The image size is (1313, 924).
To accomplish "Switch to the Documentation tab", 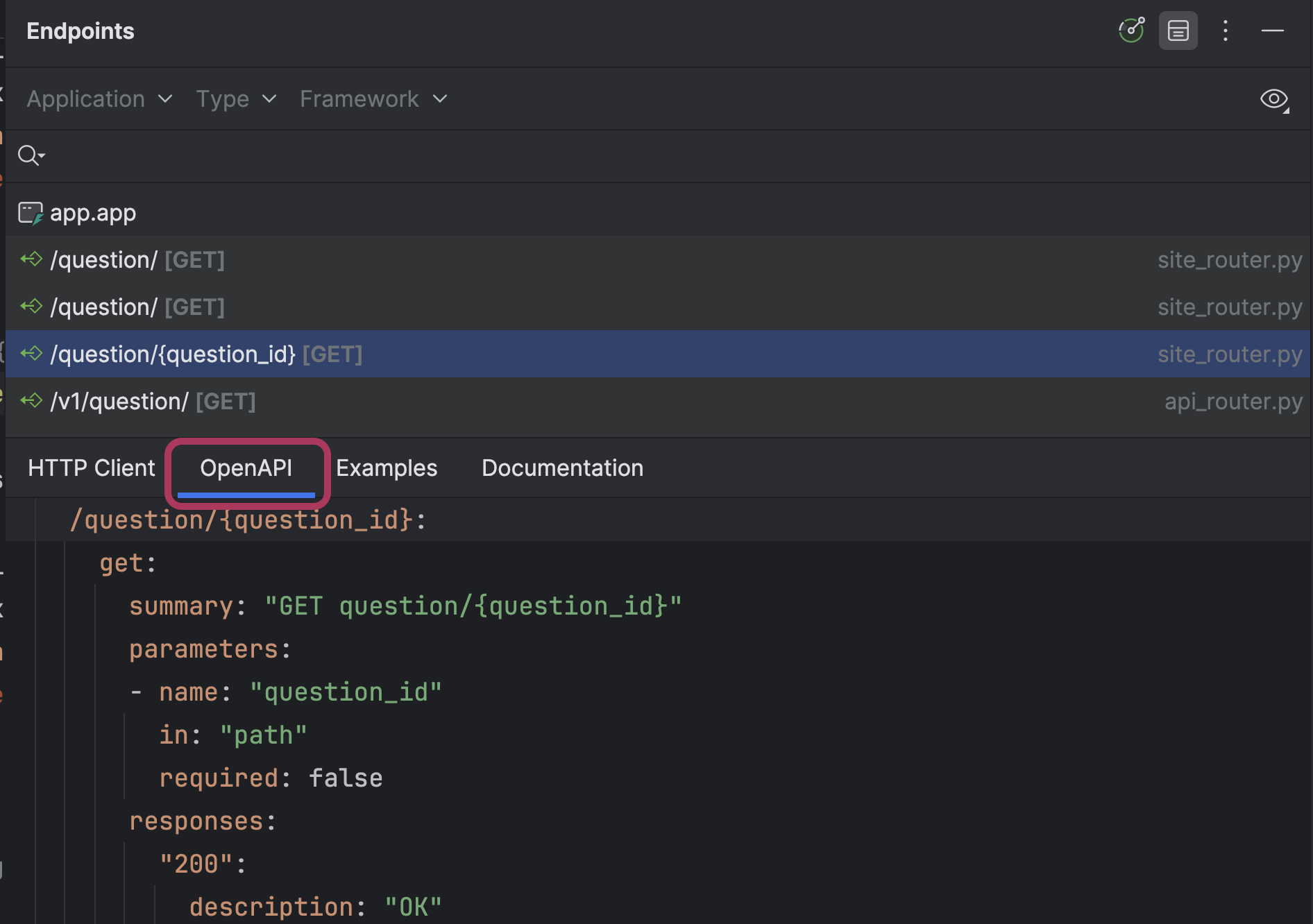I will click(x=562, y=468).
